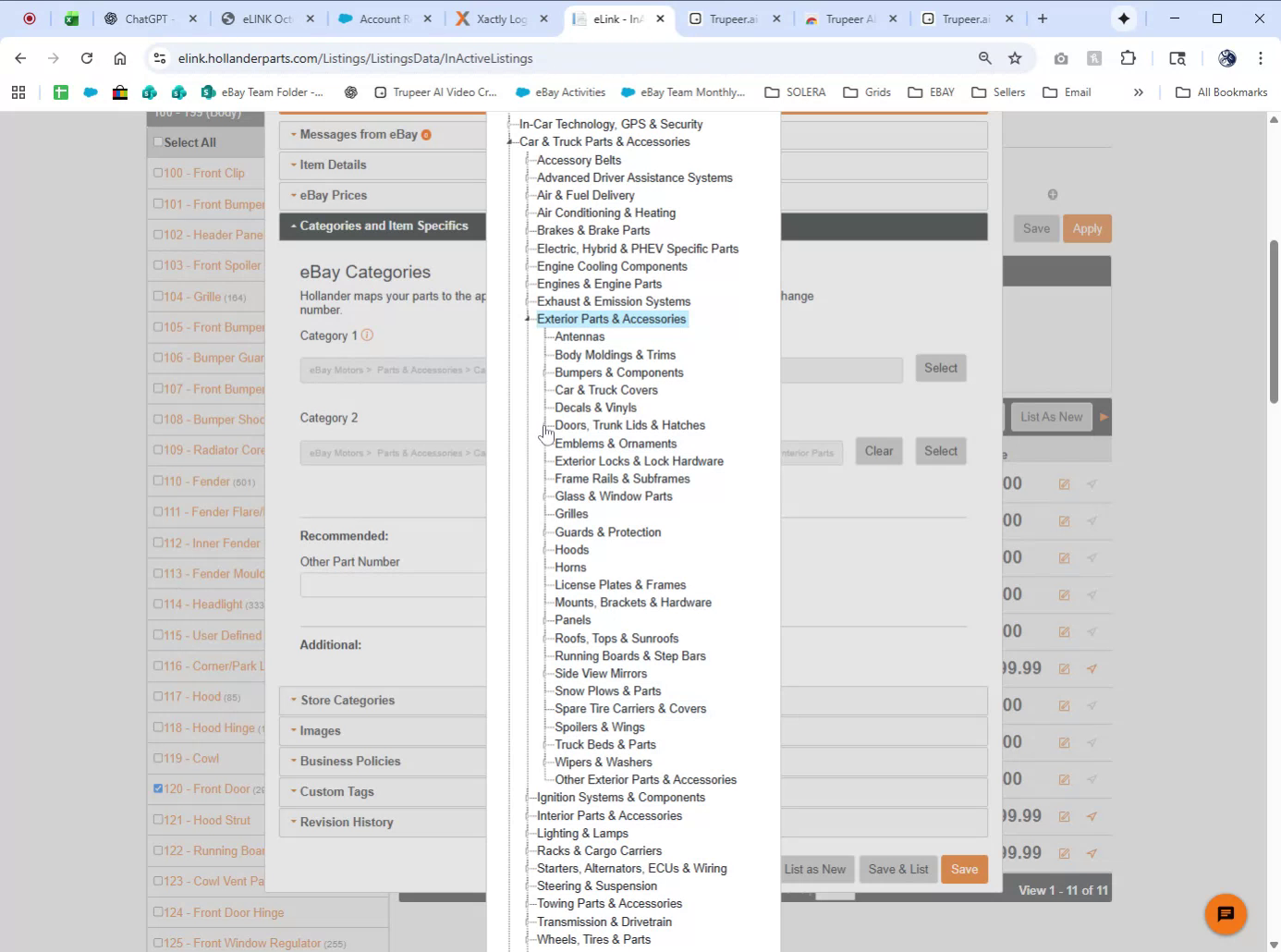Select Hoods in the category tree
Image resolution: width=1281 pixels, height=952 pixels.
[x=571, y=550]
